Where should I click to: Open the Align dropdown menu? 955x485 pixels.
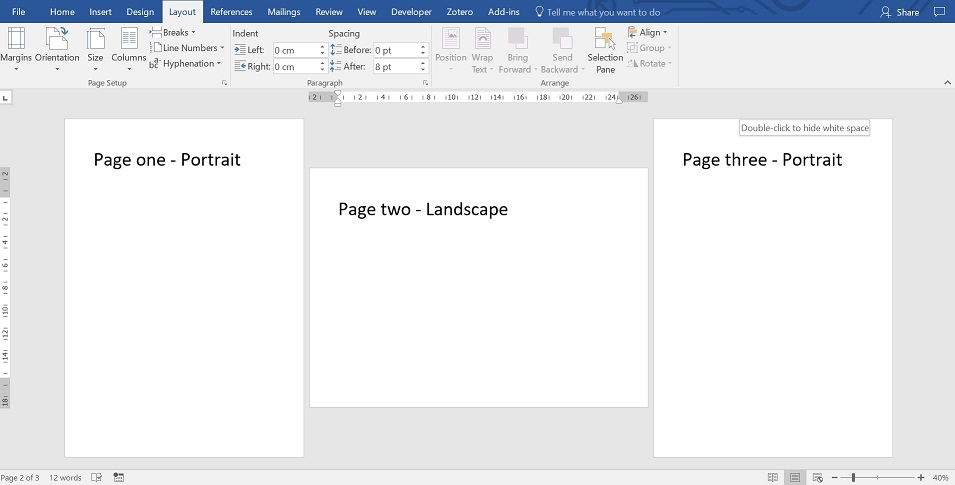pos(648,33)
